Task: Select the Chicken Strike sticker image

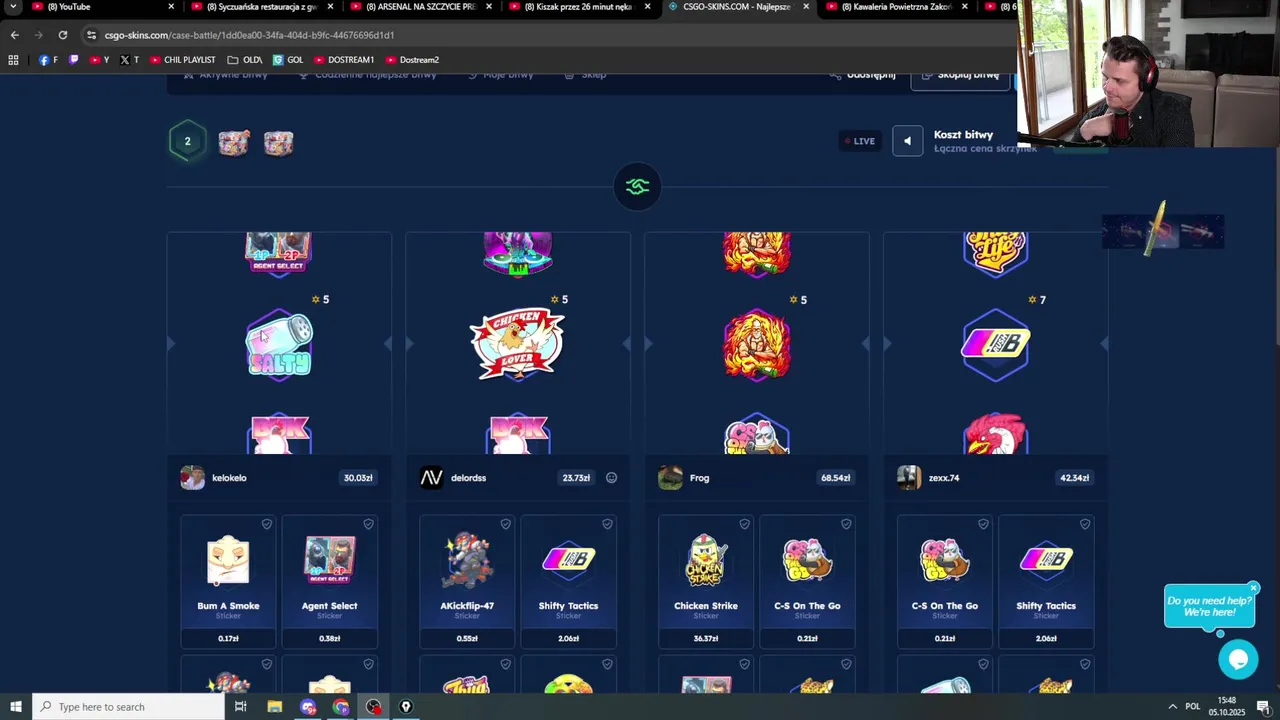Action: 706,560
